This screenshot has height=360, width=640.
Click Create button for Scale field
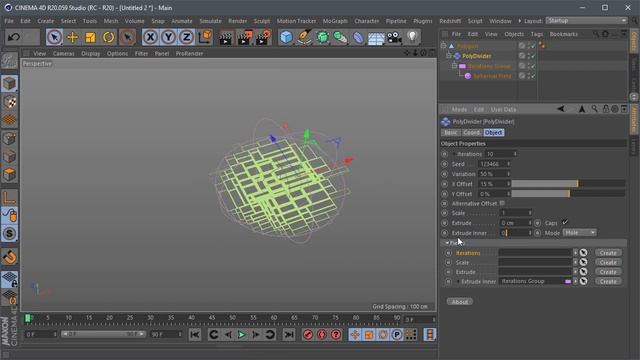608,262
